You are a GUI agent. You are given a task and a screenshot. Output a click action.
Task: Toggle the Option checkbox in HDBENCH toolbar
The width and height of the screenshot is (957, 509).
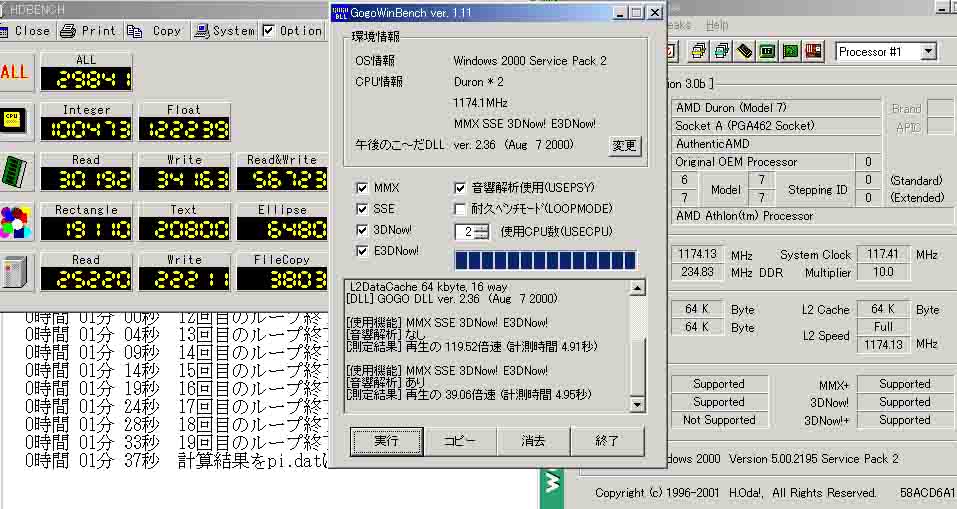(x=268, y=31)
